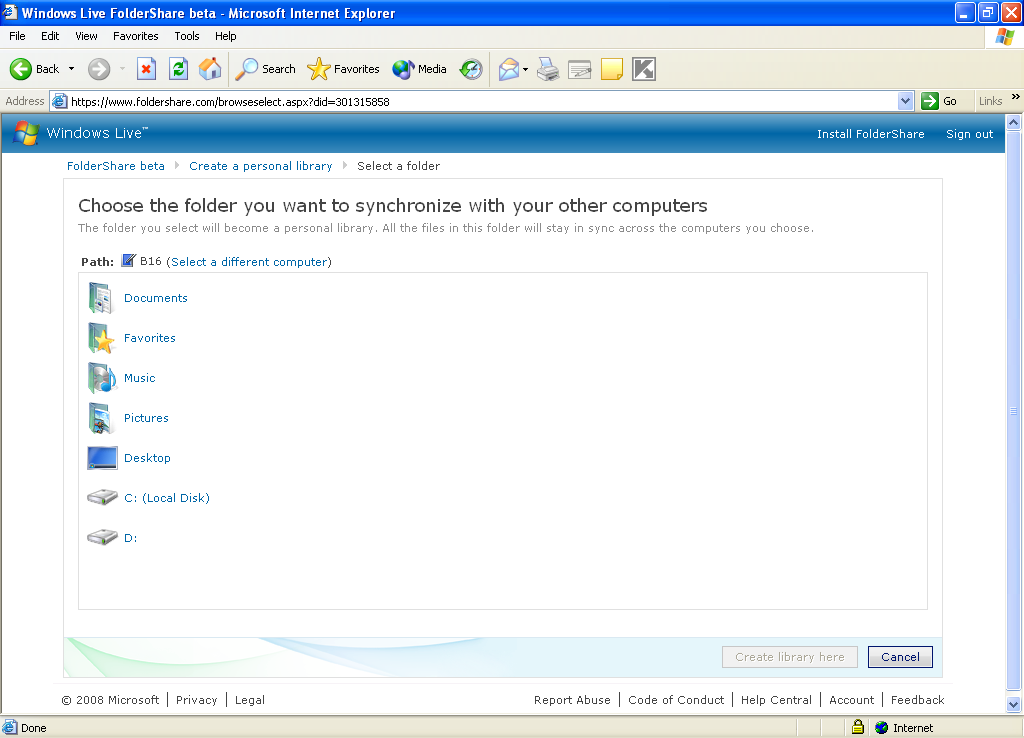Click the Forward arrow button
1024x738 pixels.
99,69
